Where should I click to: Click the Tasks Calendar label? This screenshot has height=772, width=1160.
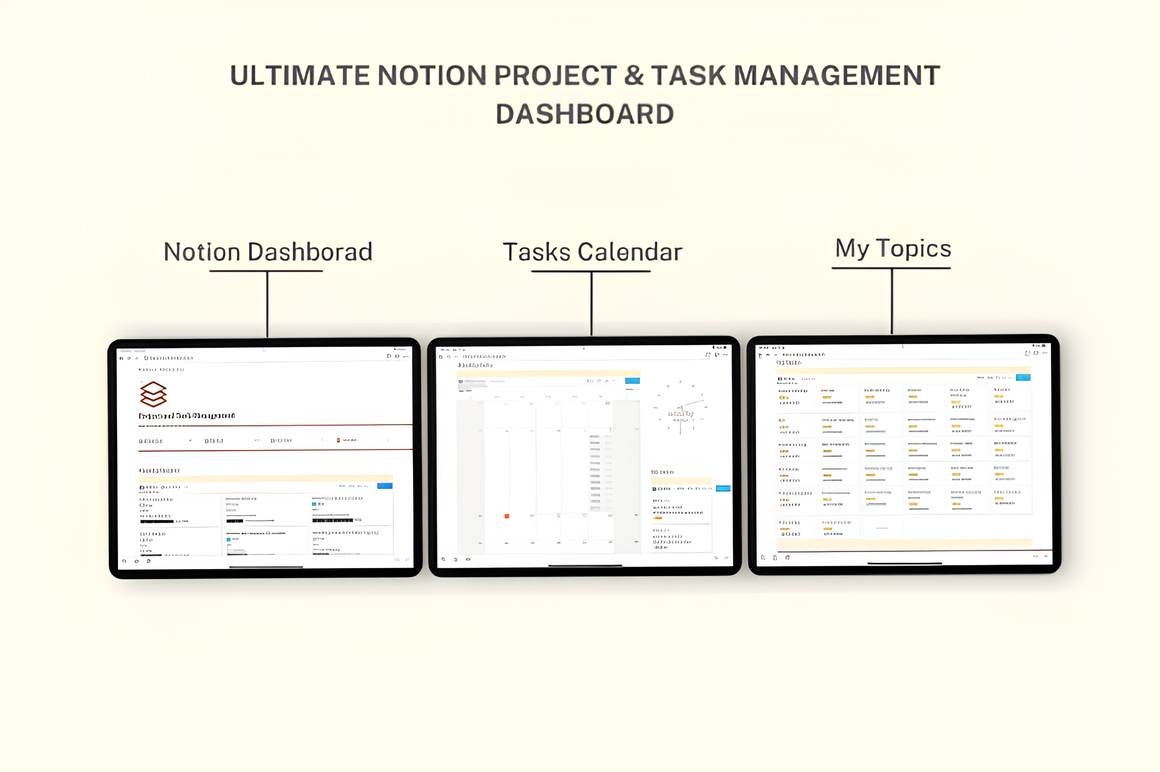pyautogui.click(x=592, y=252)
